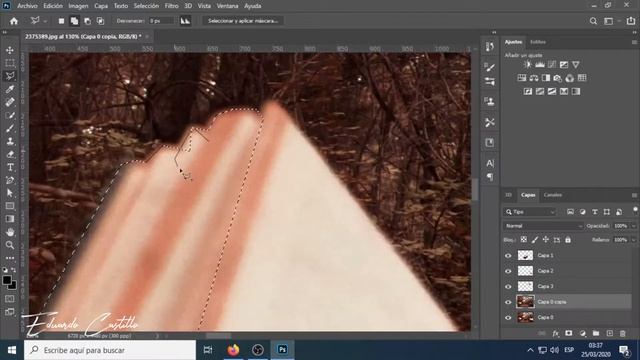Click the Share icon button
640x360 pixels.
click(631, 21)
